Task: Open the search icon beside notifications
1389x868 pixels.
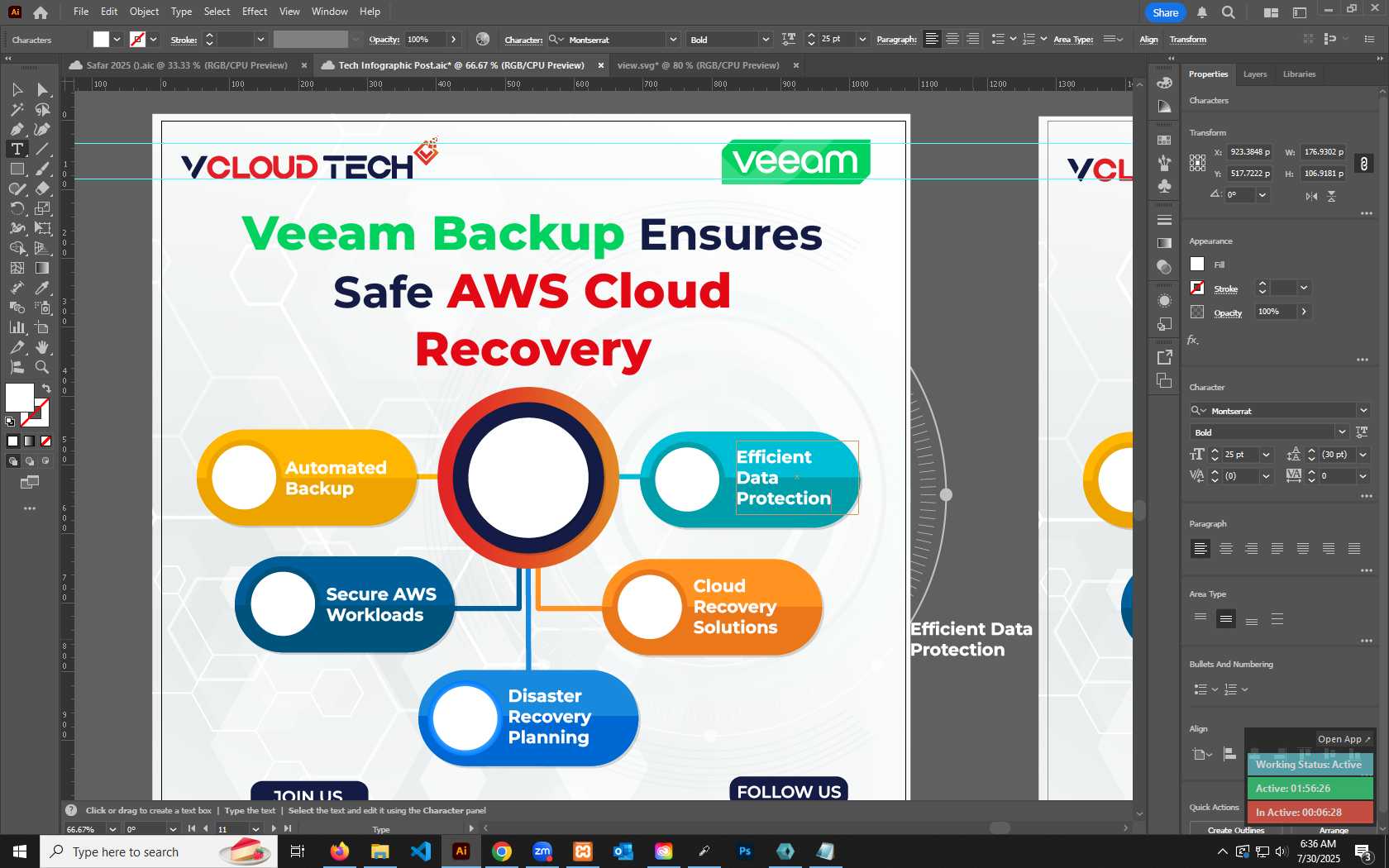Action: [x=1229, y=12]
